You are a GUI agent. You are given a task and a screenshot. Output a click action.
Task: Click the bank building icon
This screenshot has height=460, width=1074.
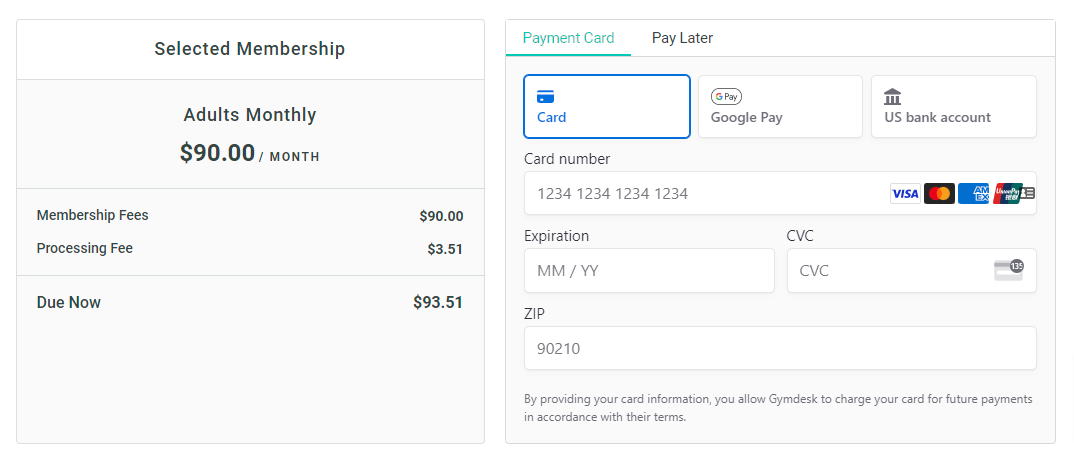point(893,97)
